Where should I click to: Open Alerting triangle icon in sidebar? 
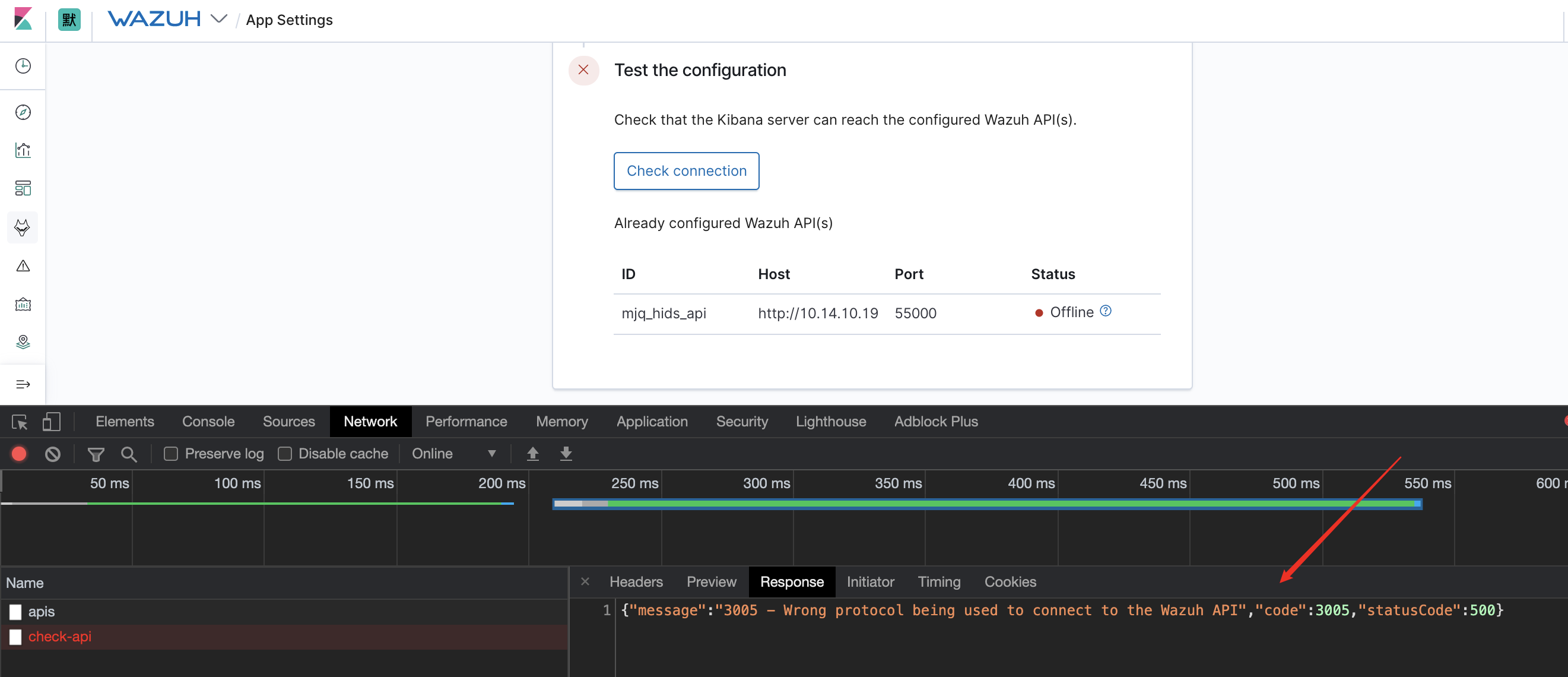(23, 266)
